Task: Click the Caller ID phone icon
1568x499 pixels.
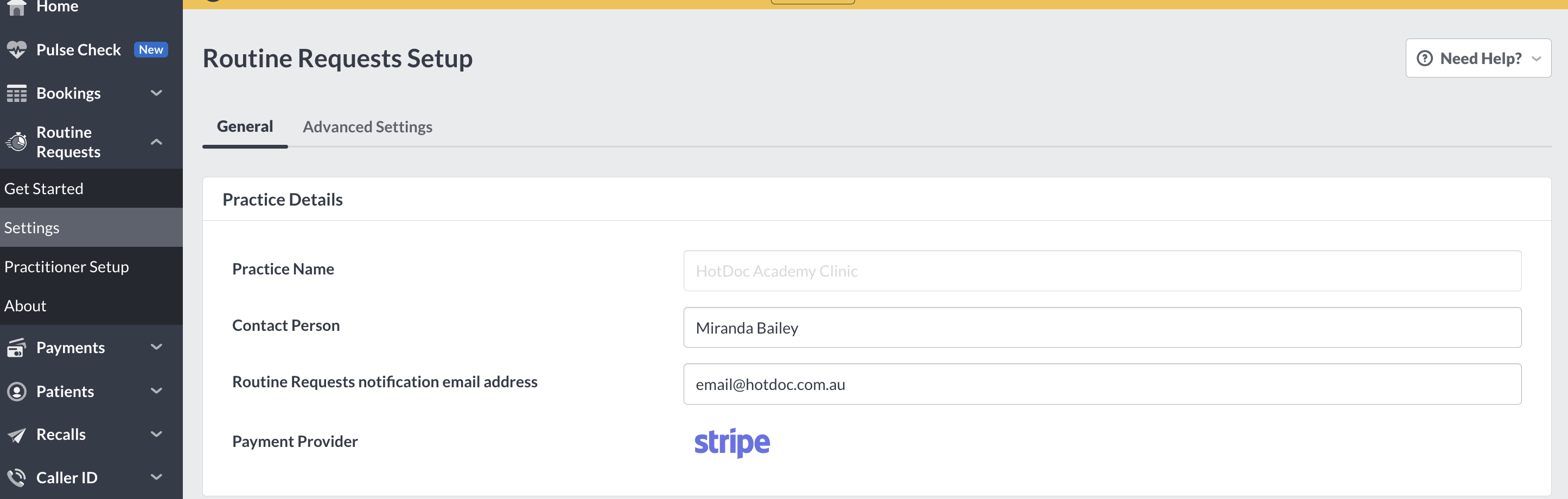Action: tap(16, 477)
